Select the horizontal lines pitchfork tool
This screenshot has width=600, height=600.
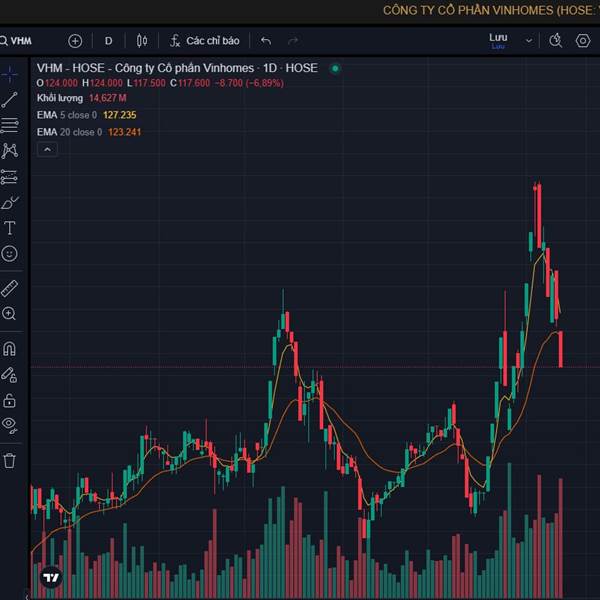tap(10, 125)
